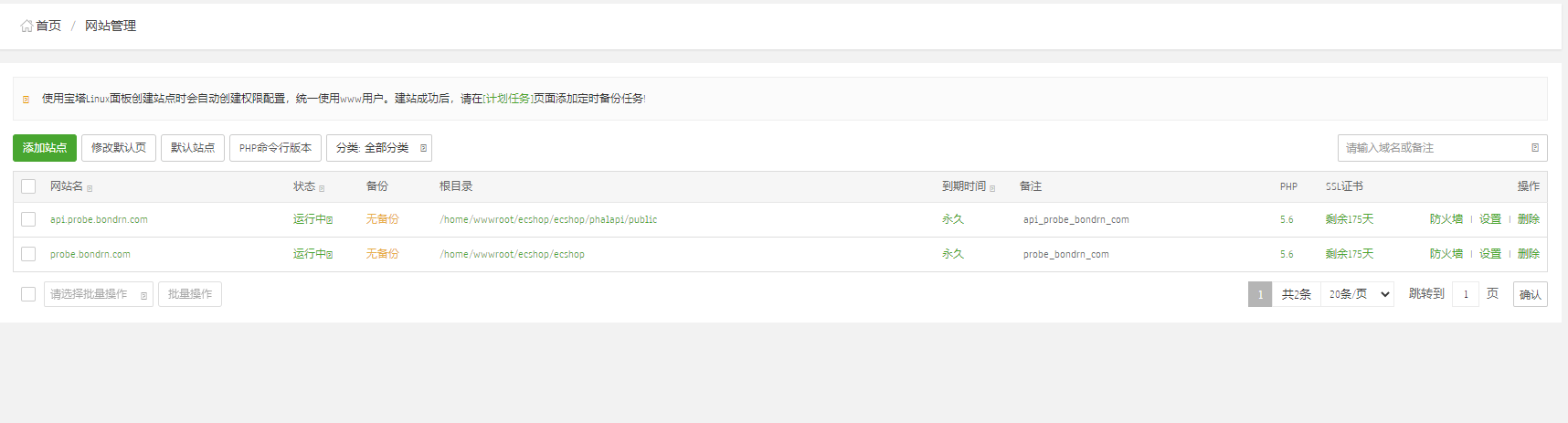Open the 请选择批量操作 dropdown
1568x423 pixels.
[98, 294]
